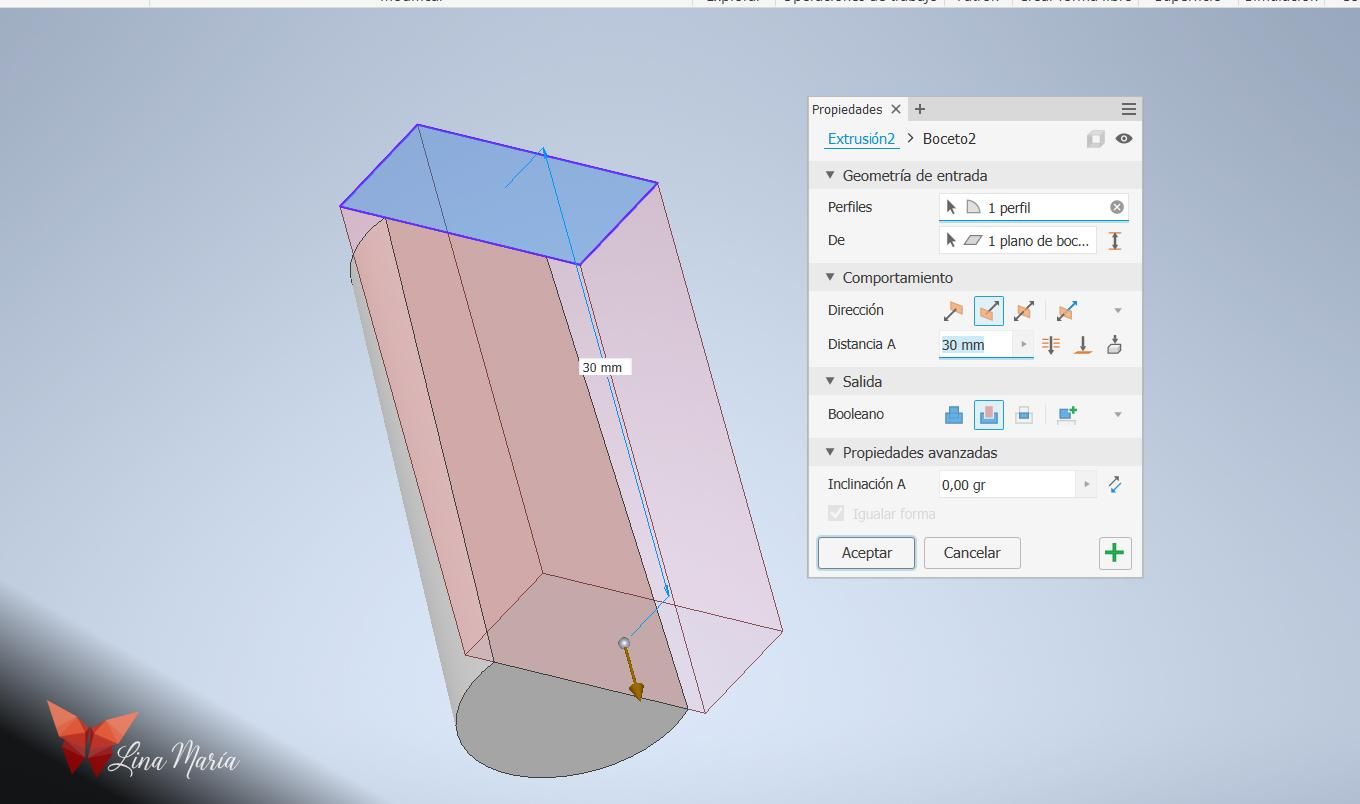
Task: Select the Intersect boolean icon
Action: pos(1024,415)
